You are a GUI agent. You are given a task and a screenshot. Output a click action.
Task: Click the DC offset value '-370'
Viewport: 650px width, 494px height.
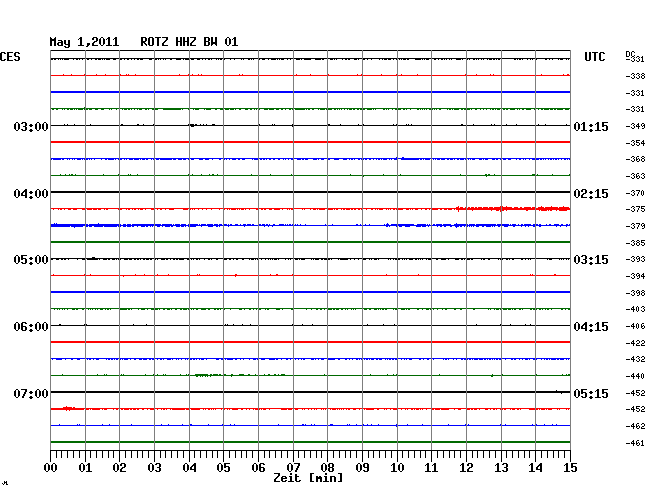point(635,193)
